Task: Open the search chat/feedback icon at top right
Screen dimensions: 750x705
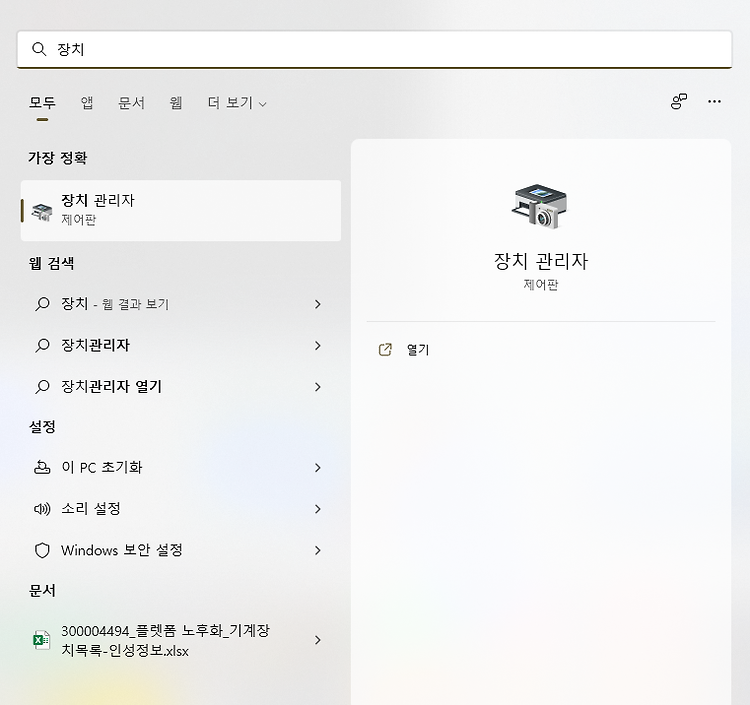Action: coord(678,101)
